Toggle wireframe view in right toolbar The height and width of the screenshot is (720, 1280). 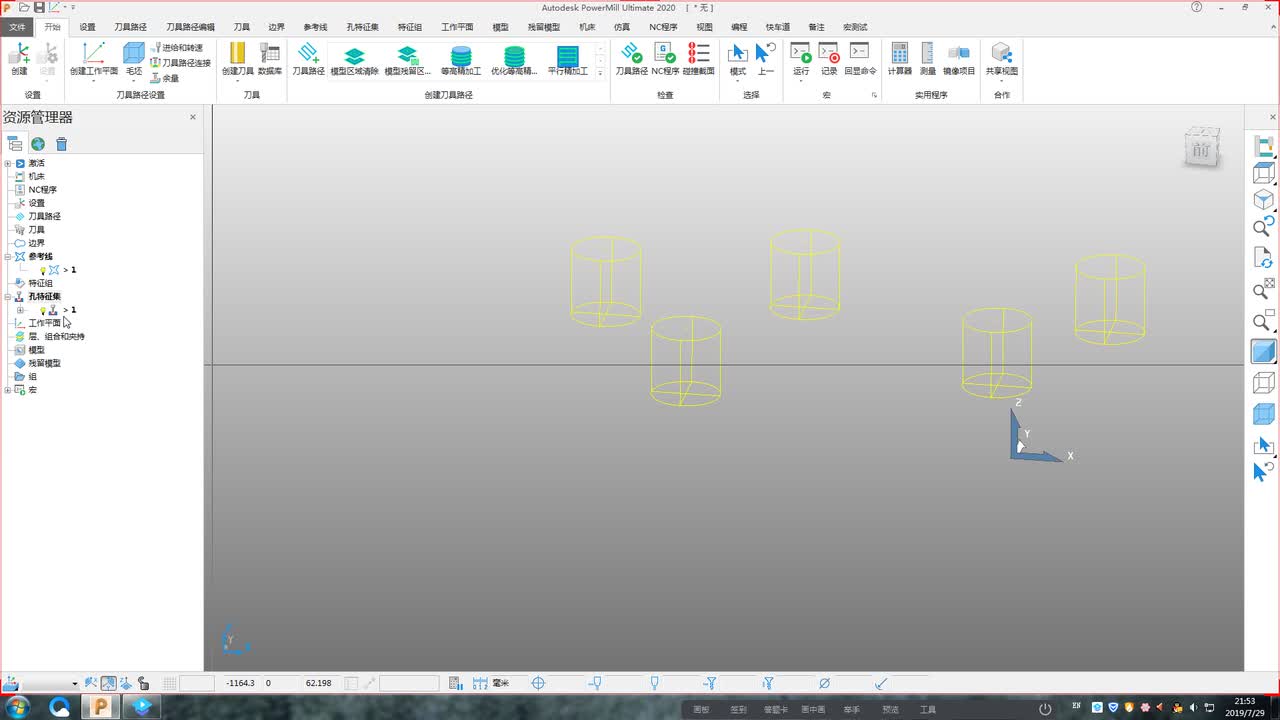click(1264, 383)
